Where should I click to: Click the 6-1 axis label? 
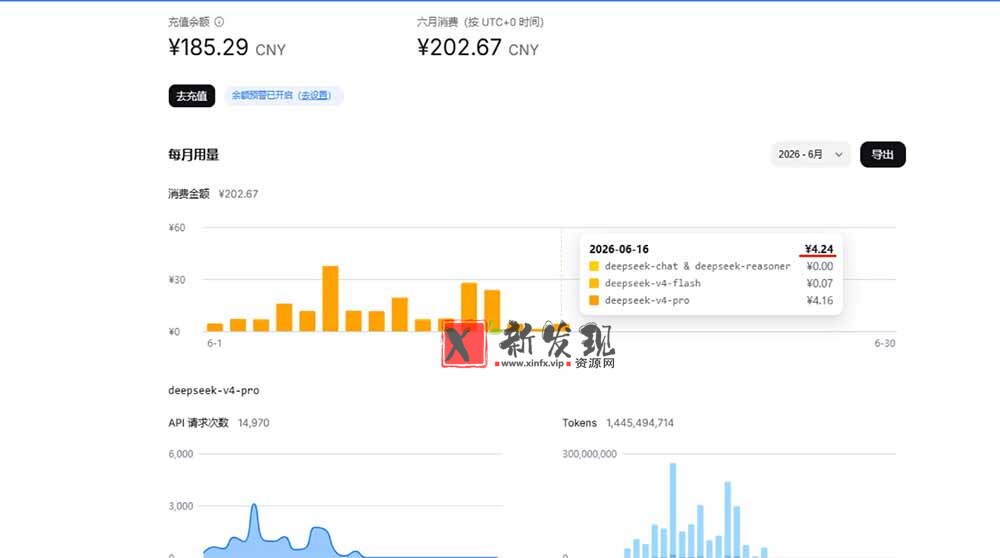pyautogui.click(x=214, y=343)
